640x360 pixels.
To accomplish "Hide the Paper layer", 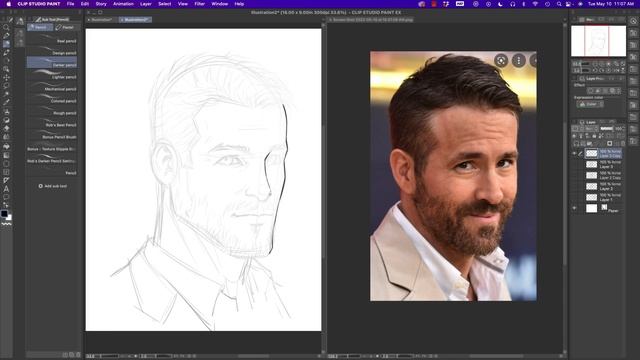I will [574, 208].
